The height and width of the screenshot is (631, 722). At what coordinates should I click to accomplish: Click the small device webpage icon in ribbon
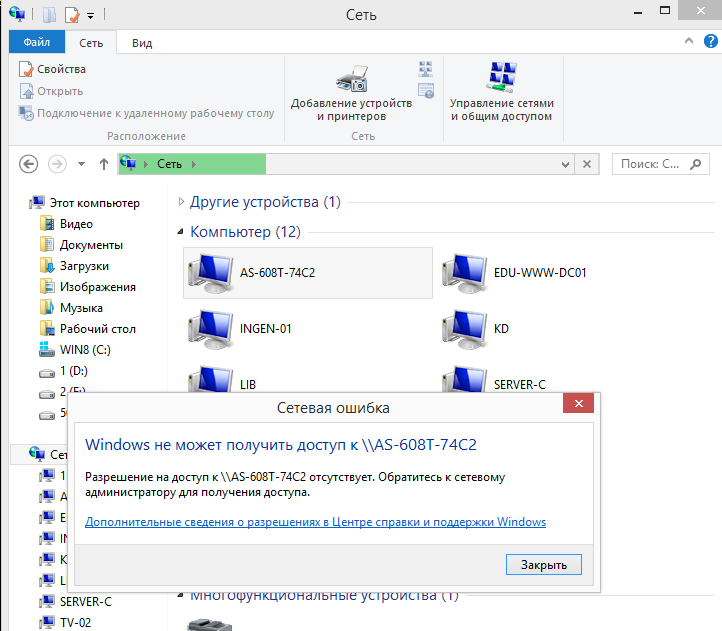426,90
